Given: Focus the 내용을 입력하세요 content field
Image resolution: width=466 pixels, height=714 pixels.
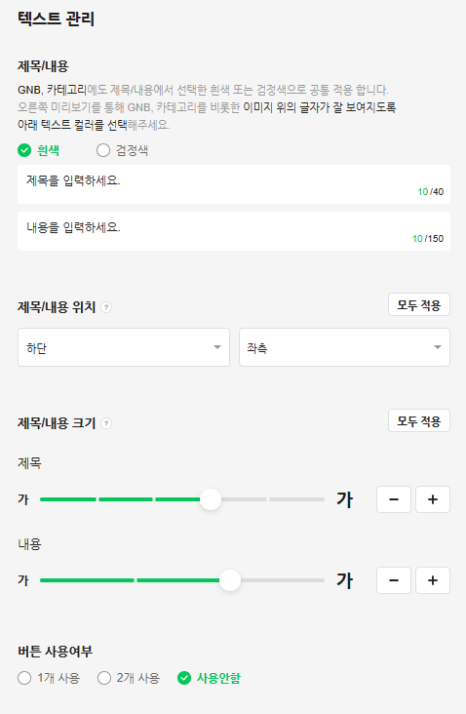Looking at the screenshot, I should tap(234, 231).
